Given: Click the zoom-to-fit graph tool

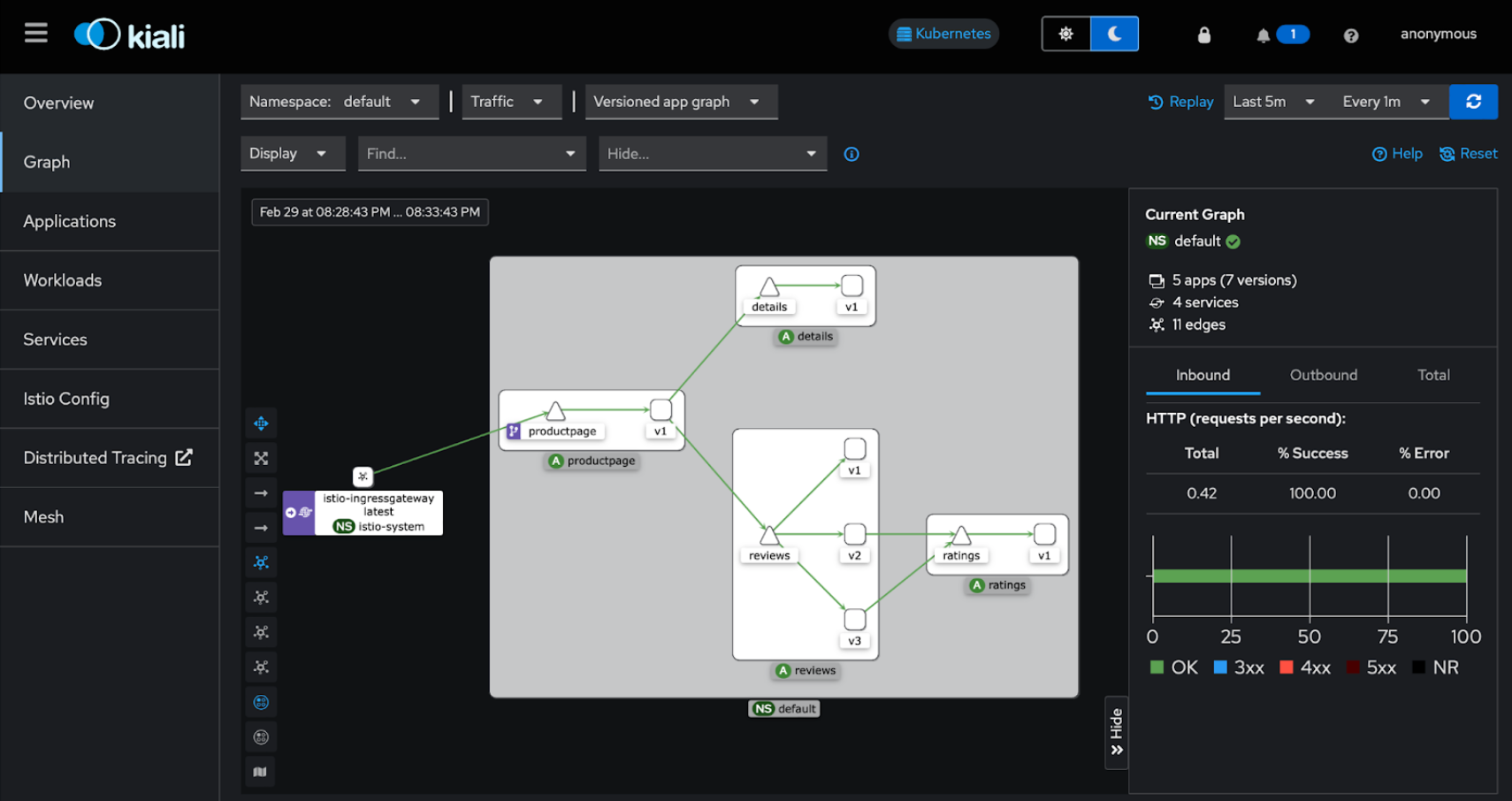Looking at the screenshot, I should [x=261, y=458].
